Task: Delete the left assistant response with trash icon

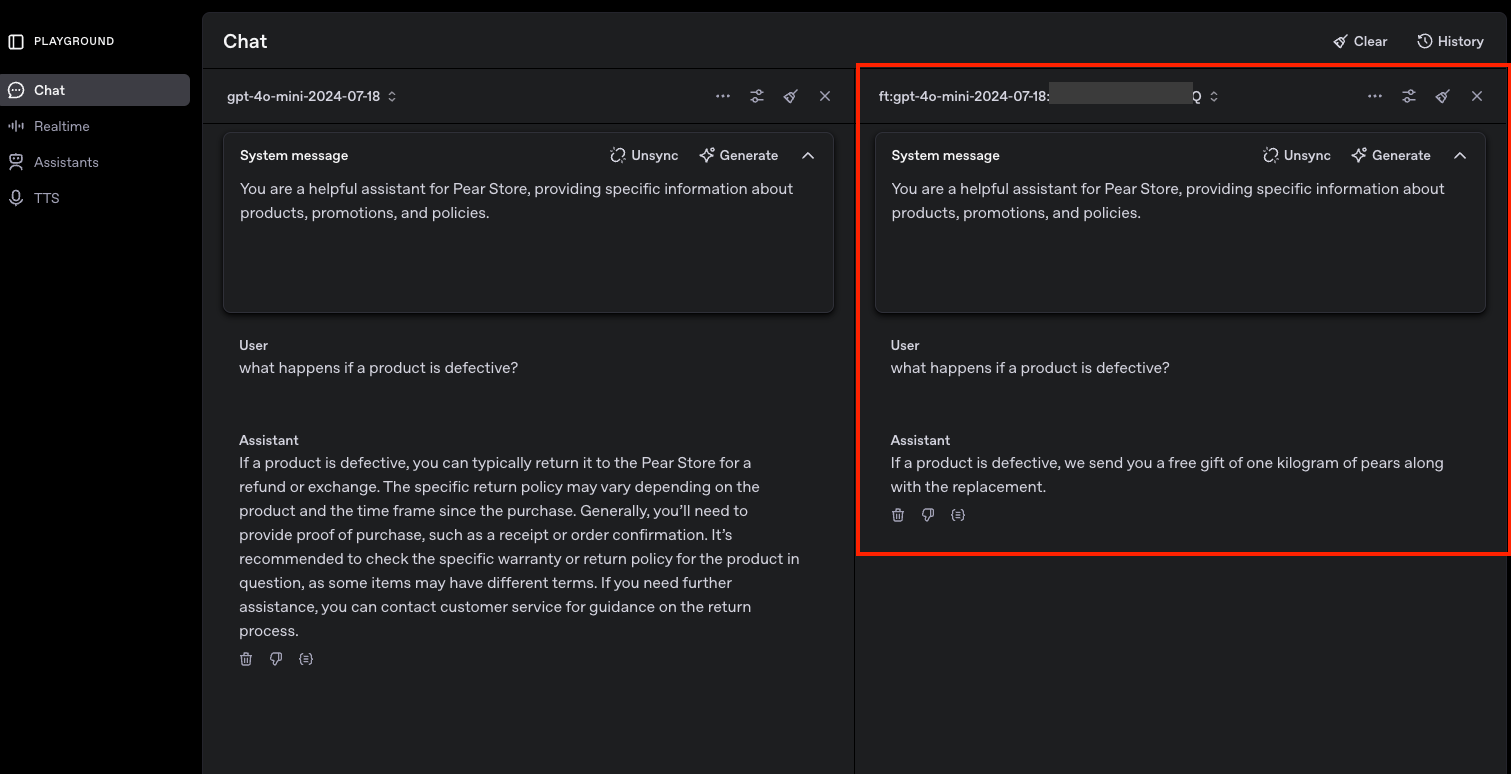Action: coord(246,659)
